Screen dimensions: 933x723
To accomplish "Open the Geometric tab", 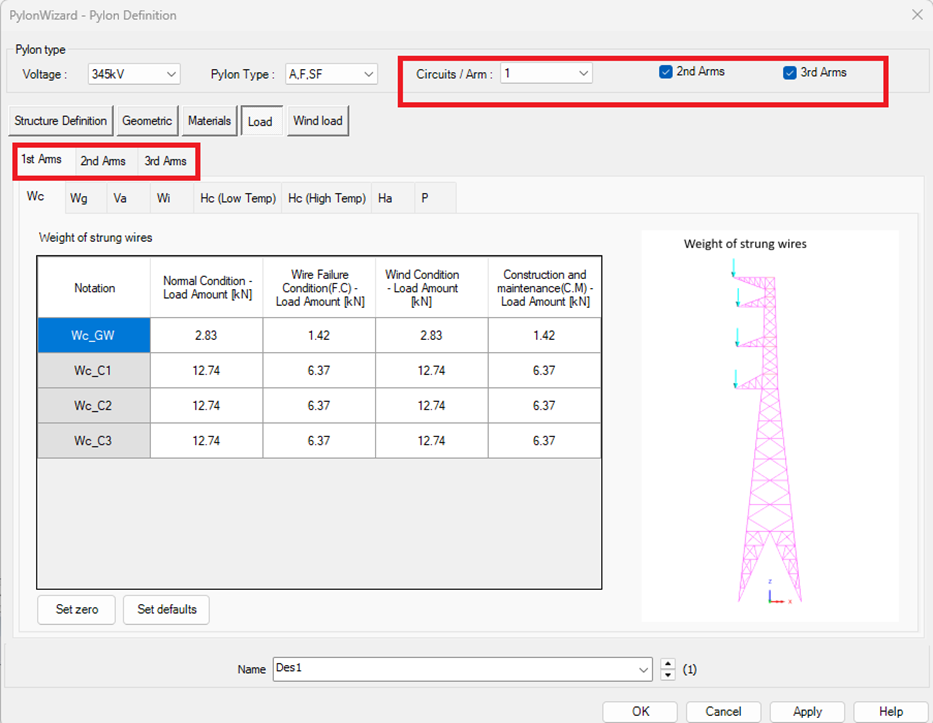I will (147, 121).
